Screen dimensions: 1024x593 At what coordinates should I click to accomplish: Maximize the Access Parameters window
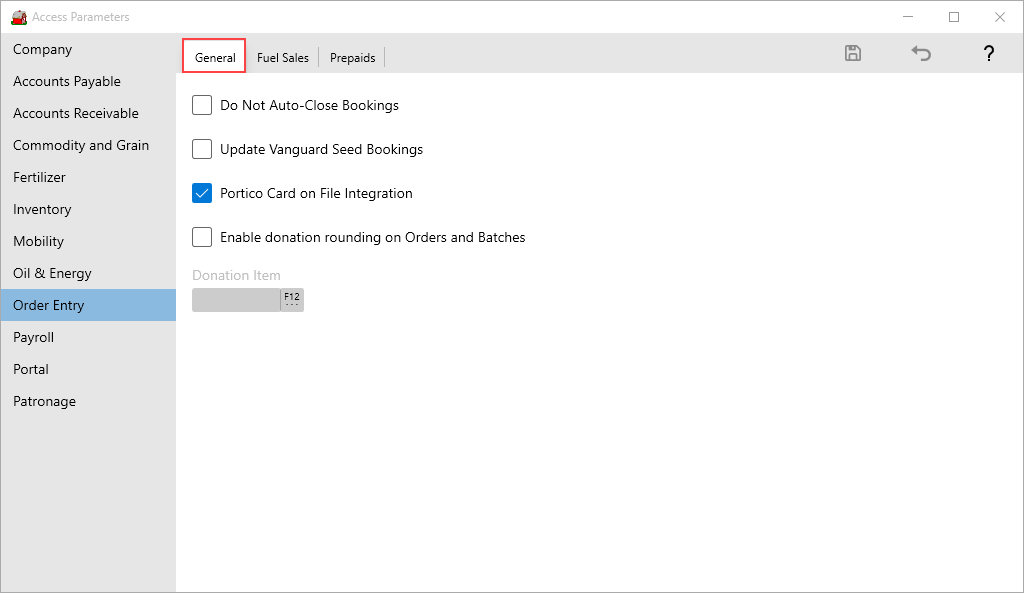click(x=954, y=17)
